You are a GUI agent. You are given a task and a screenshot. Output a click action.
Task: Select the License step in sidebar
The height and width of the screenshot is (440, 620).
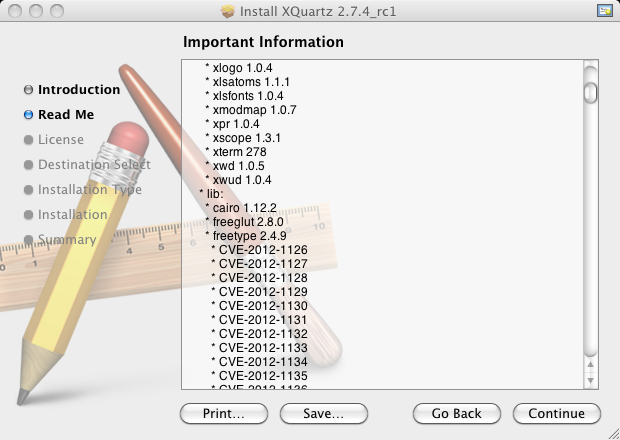click(61, 140)
